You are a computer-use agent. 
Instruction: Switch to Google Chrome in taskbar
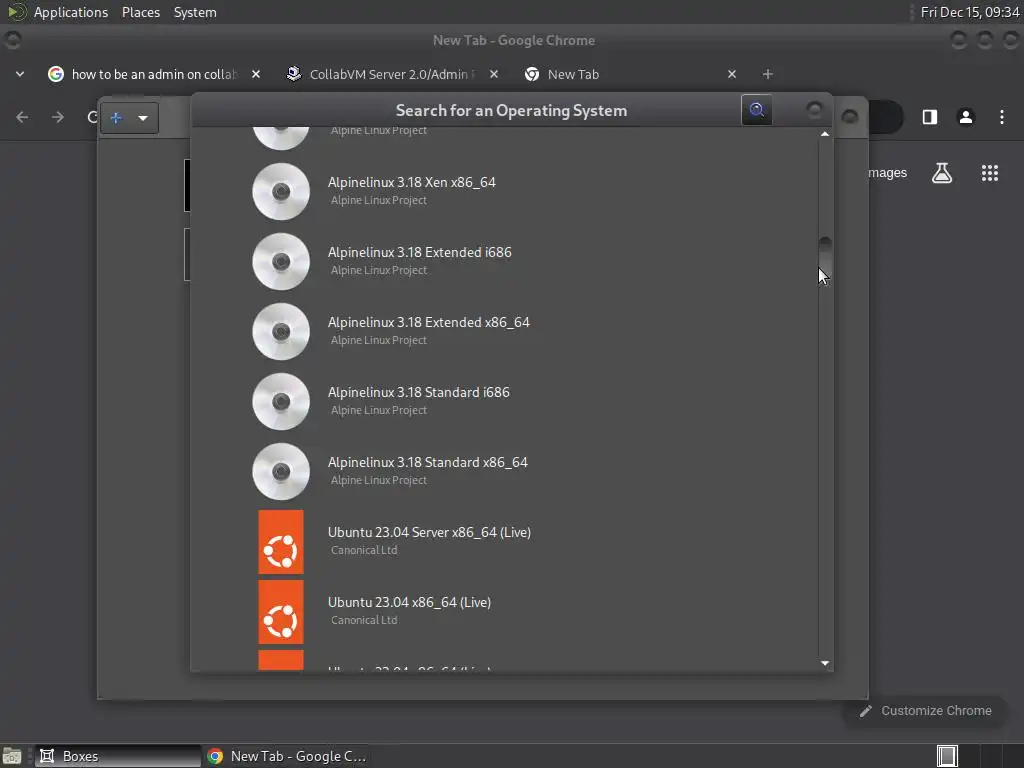tap(287, 756)
